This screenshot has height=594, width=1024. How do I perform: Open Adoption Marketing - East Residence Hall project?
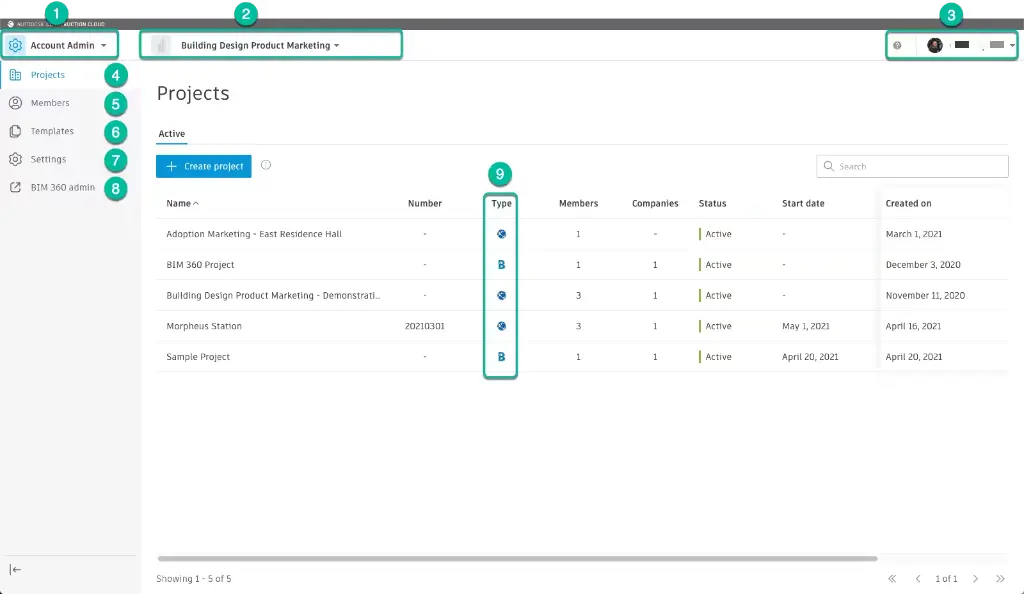click(x=254, y=234)
